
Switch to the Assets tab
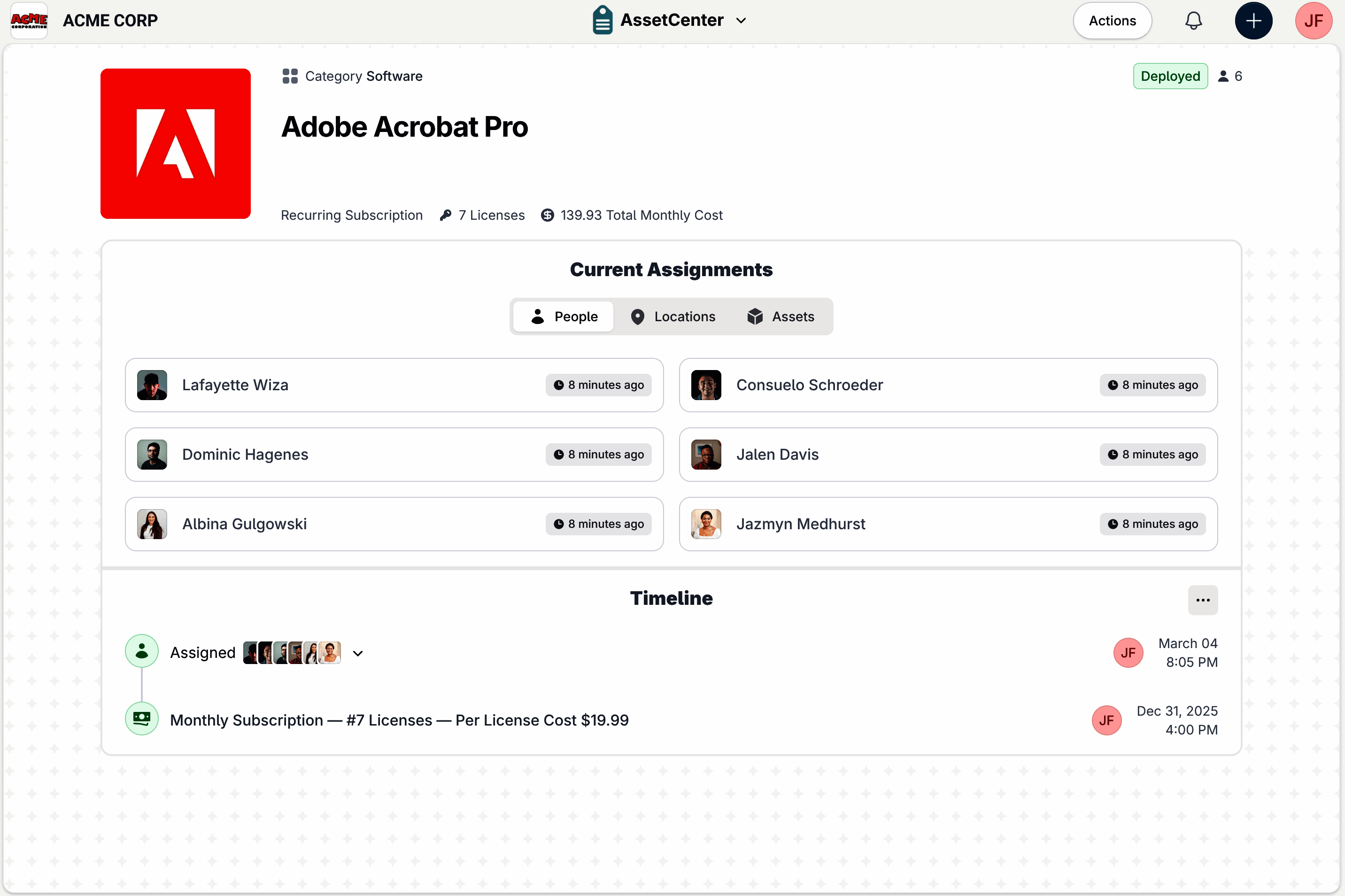[781, 317]
